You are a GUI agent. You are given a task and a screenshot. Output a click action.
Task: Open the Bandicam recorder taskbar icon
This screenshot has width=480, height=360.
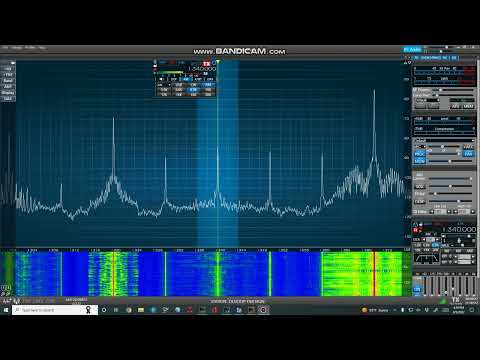pos(263,310)
